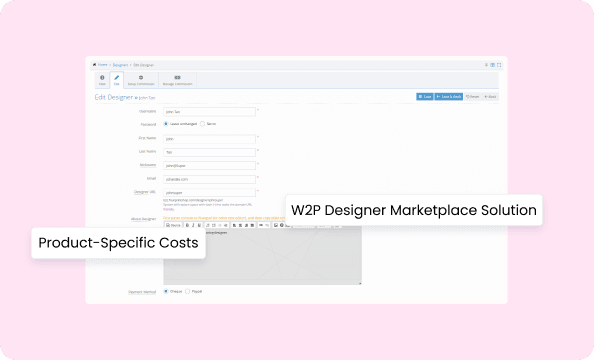Image resolution: width=594 pixels, height=360 pixels.
Task: Click the Product-Specific Costs label
Action: (x=118, y=243)
